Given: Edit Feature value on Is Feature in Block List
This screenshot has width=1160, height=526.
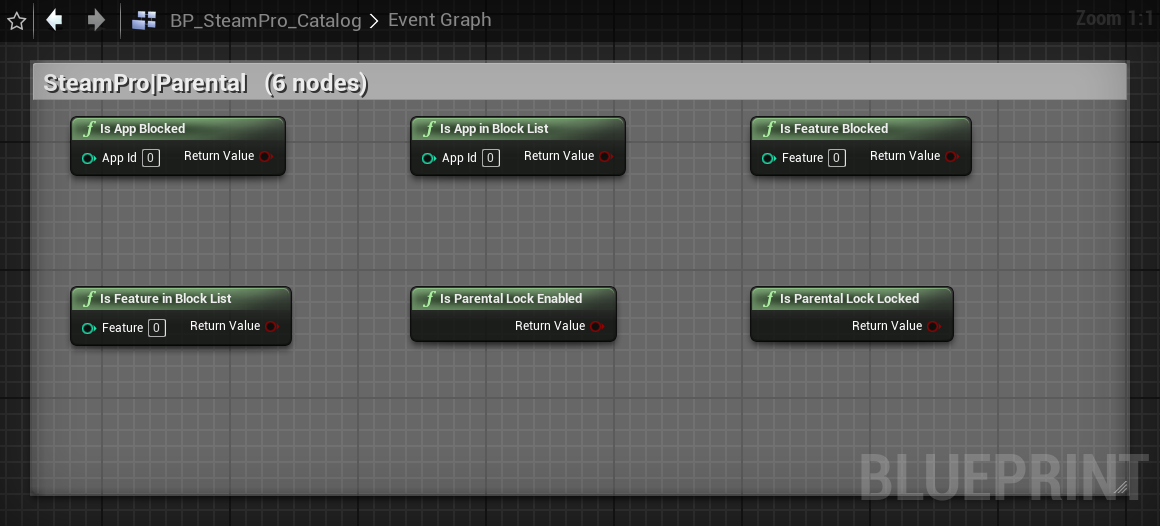Looking at the screenshot, I should click(x=157, y=328).
